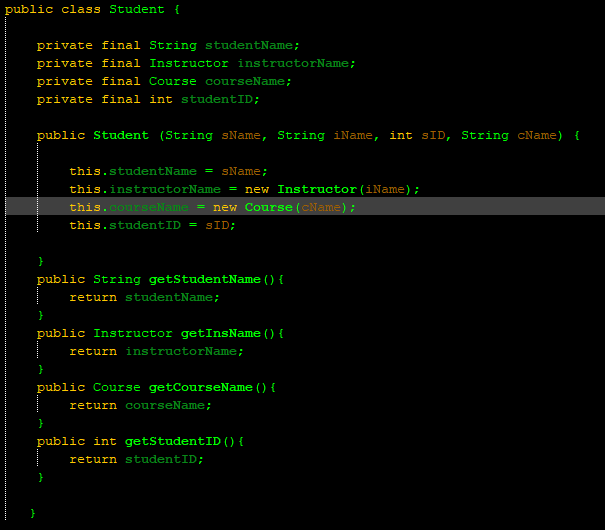Click the 'Course' return type of getCourseName
Screen dimensions: 605x530
(117, 387)
